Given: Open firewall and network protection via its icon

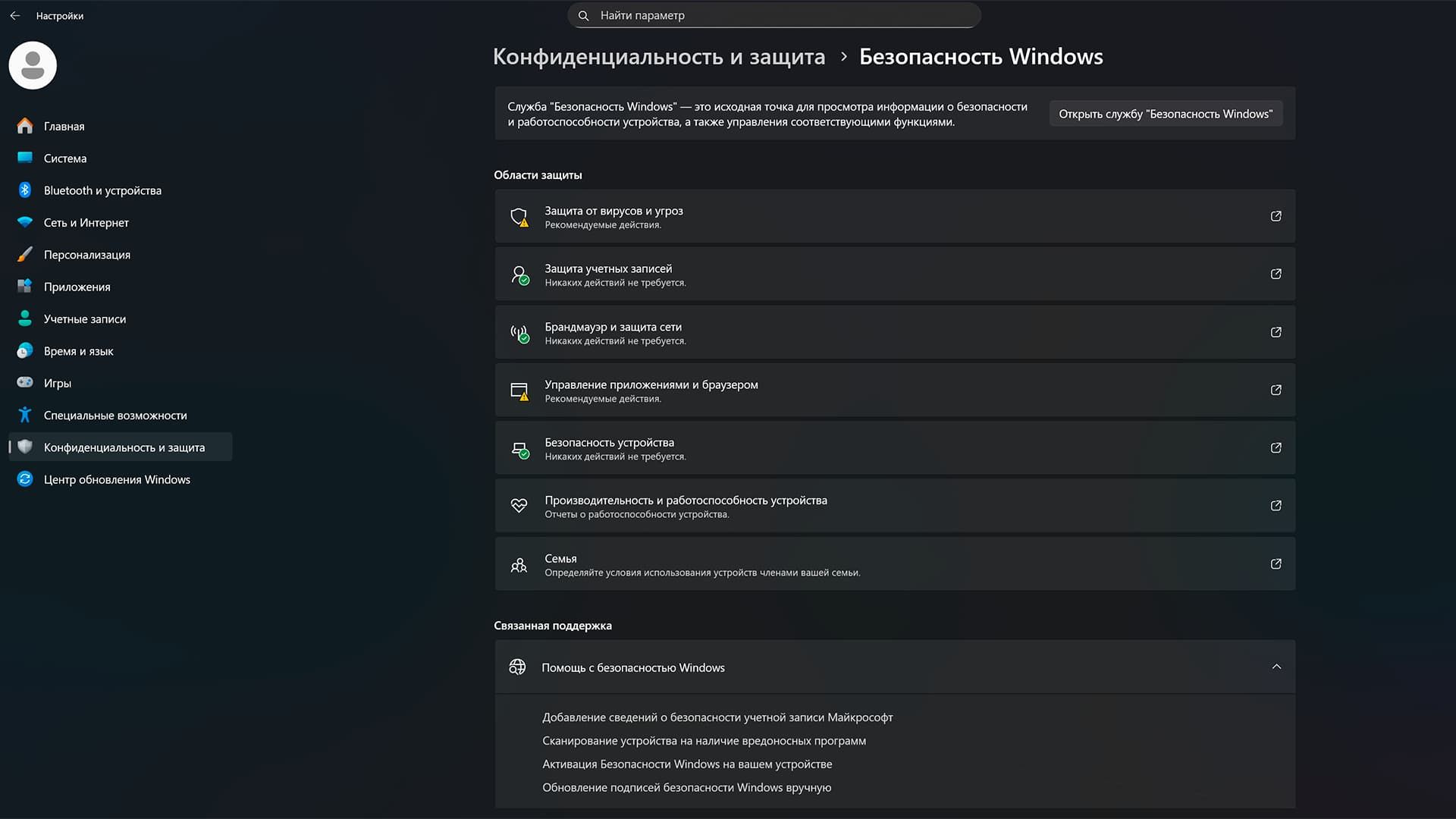Looking at the screenshot, I should click(x=519, y=332).
